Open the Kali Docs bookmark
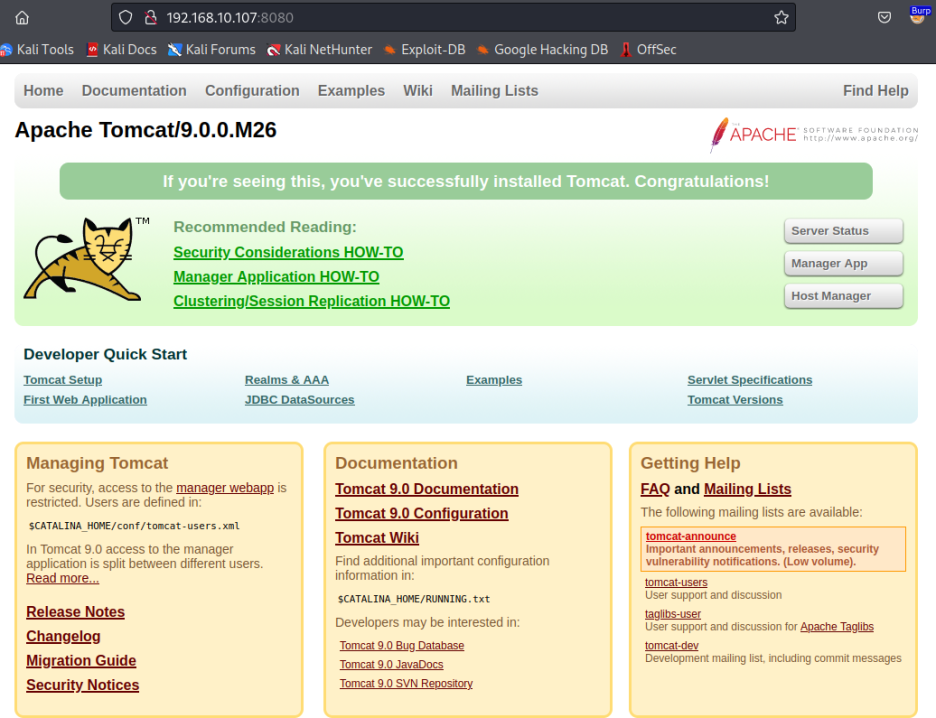Image resolution: width=936 pixels, height=718 pixels. click(x=122, y=50)
